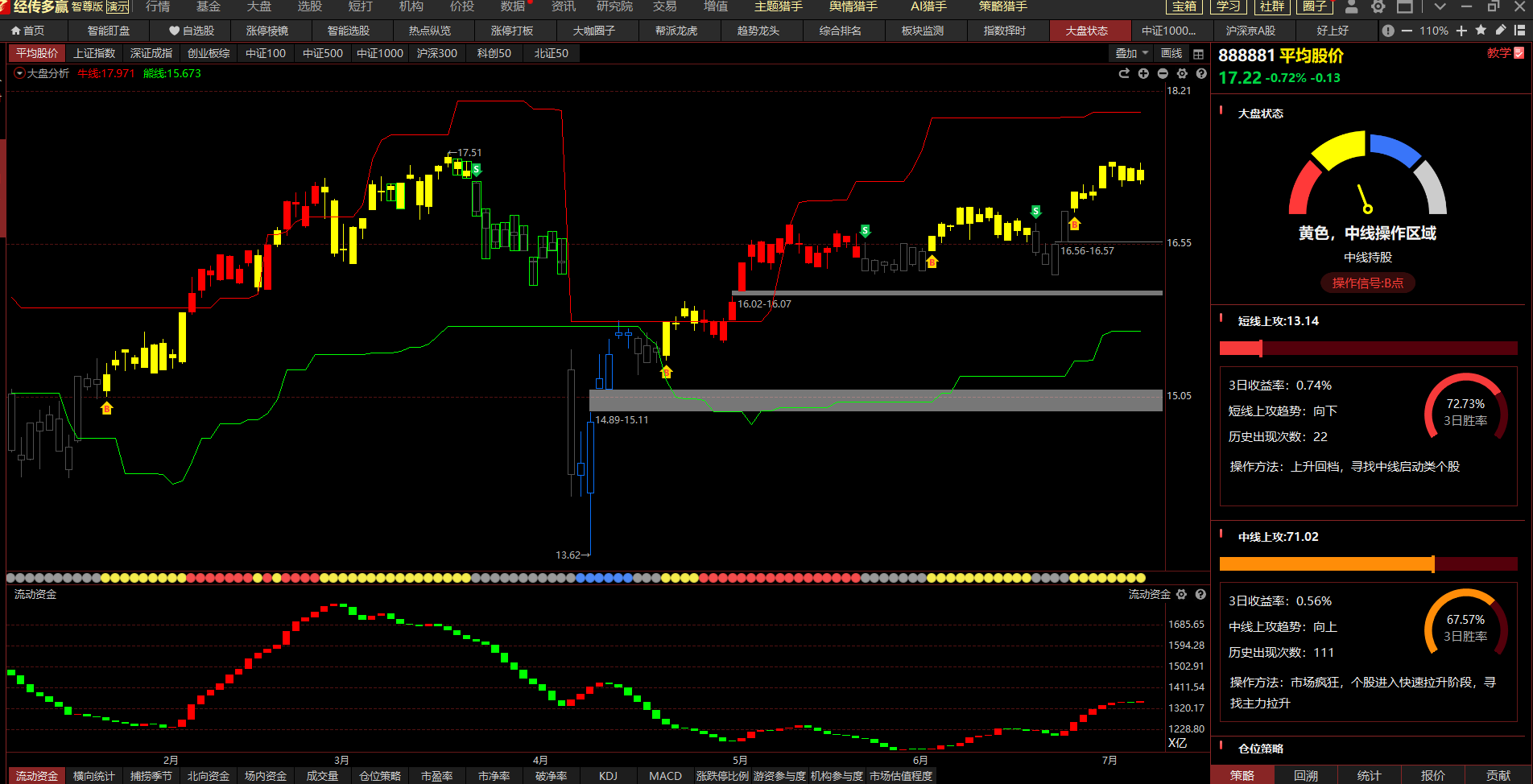Zoom in chart with circled plus icon
Viewport: 1533px width, 784px height.
pyautogui.click(x=1143, y=73)
